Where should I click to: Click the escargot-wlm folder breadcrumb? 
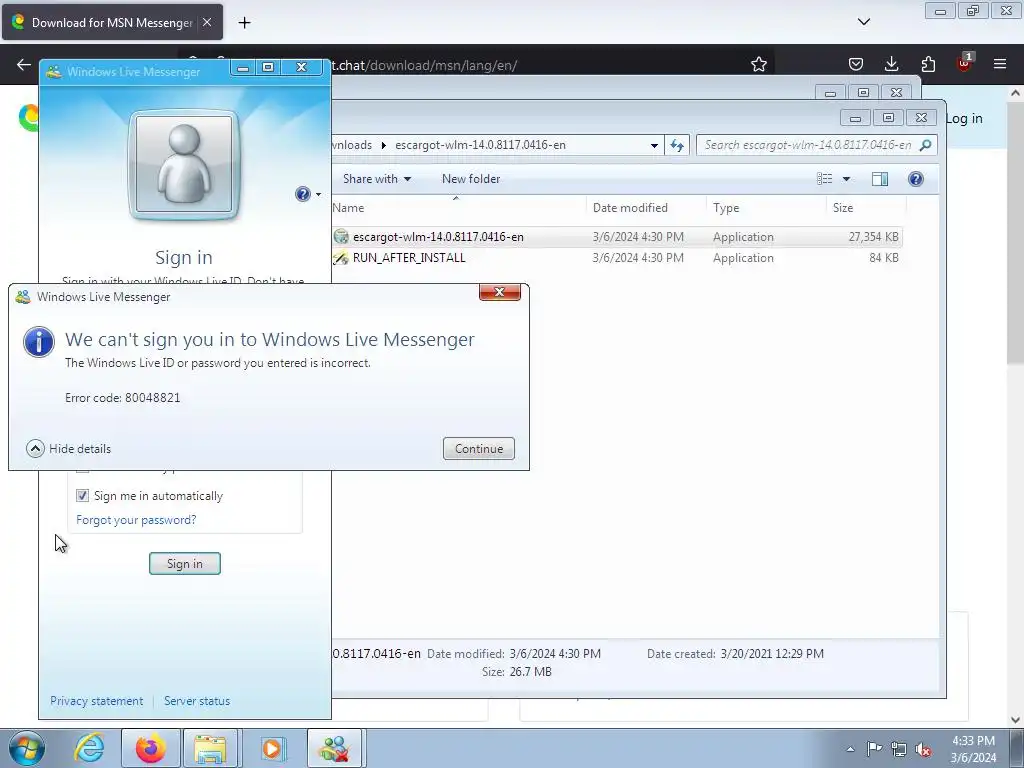480,145
